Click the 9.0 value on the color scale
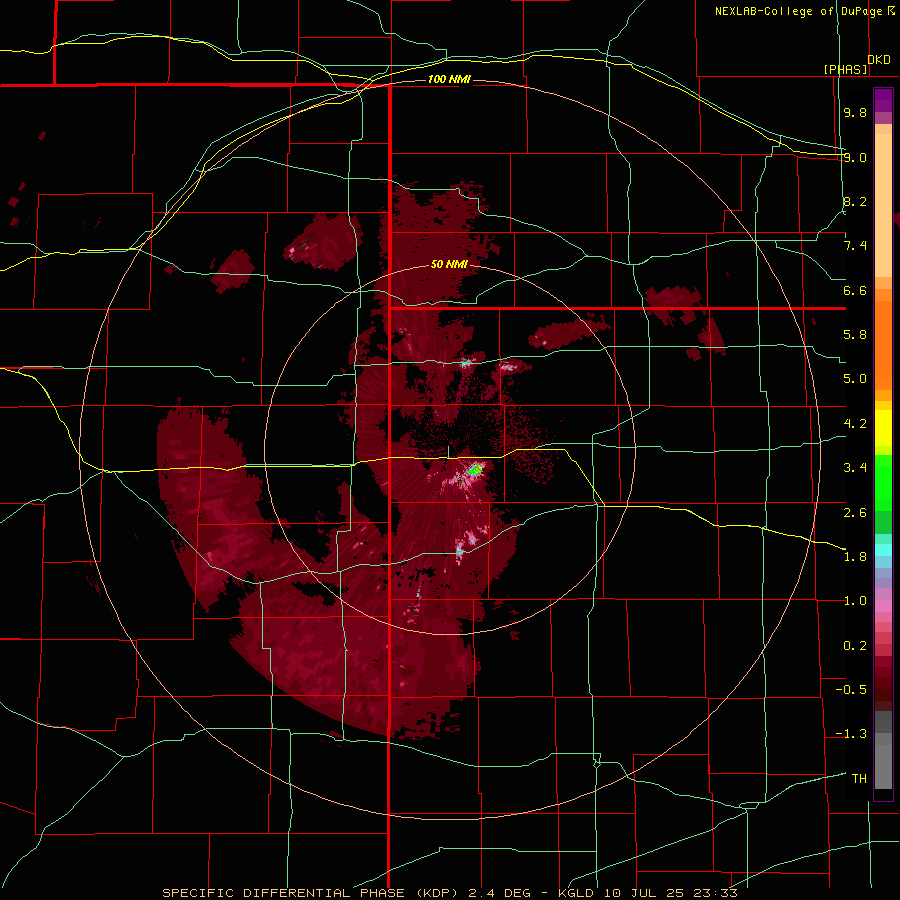The height and width of the screenshot is (900, 900). 855,157
